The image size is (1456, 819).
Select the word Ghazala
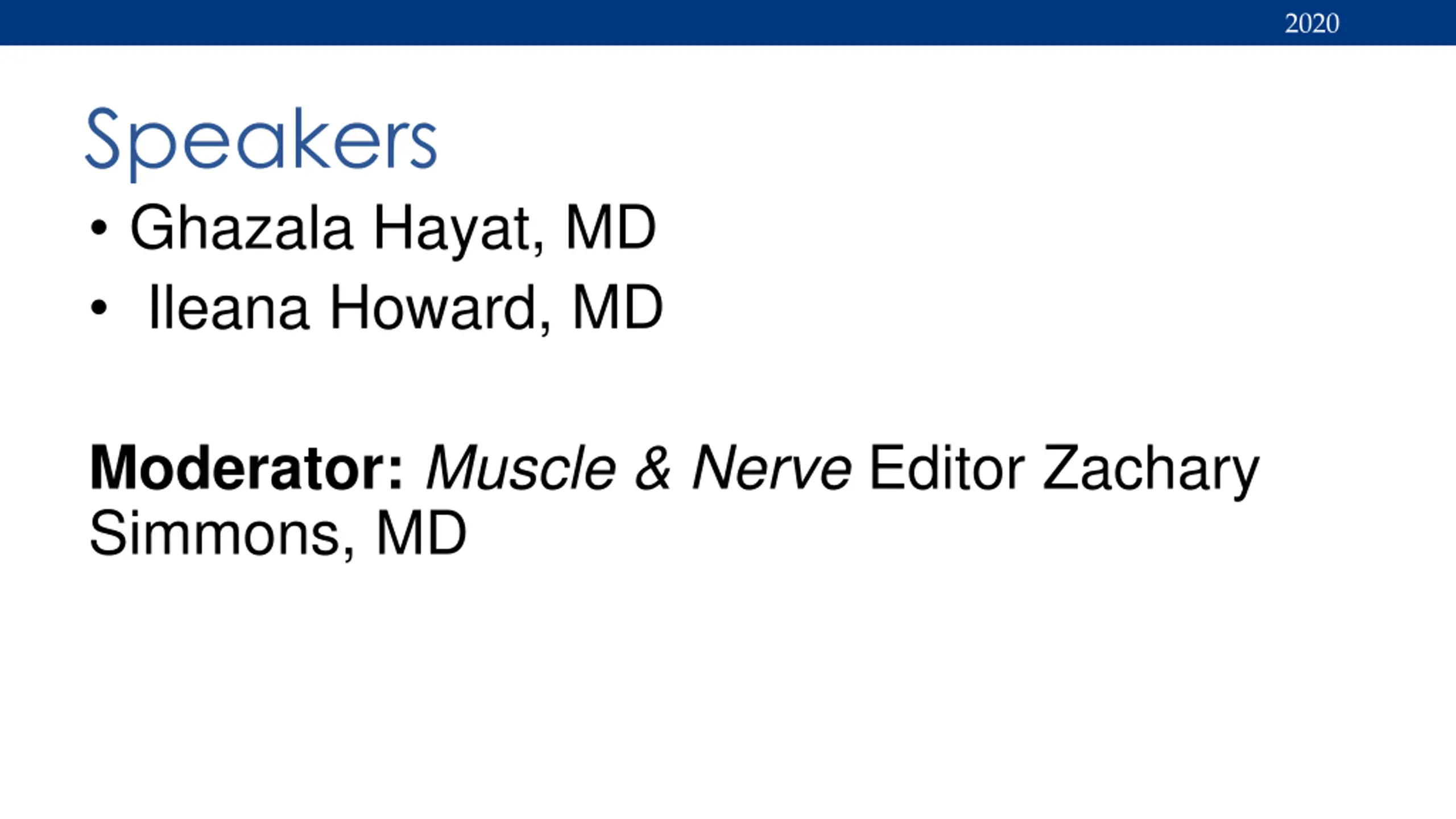(242, 227)
